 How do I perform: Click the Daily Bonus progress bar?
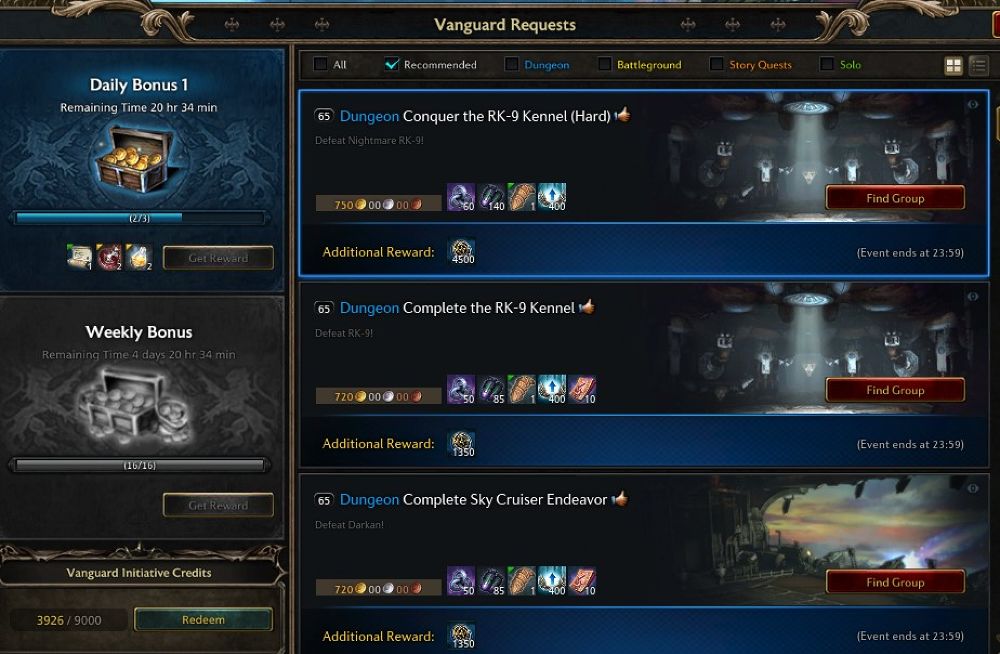coord(140,218)
